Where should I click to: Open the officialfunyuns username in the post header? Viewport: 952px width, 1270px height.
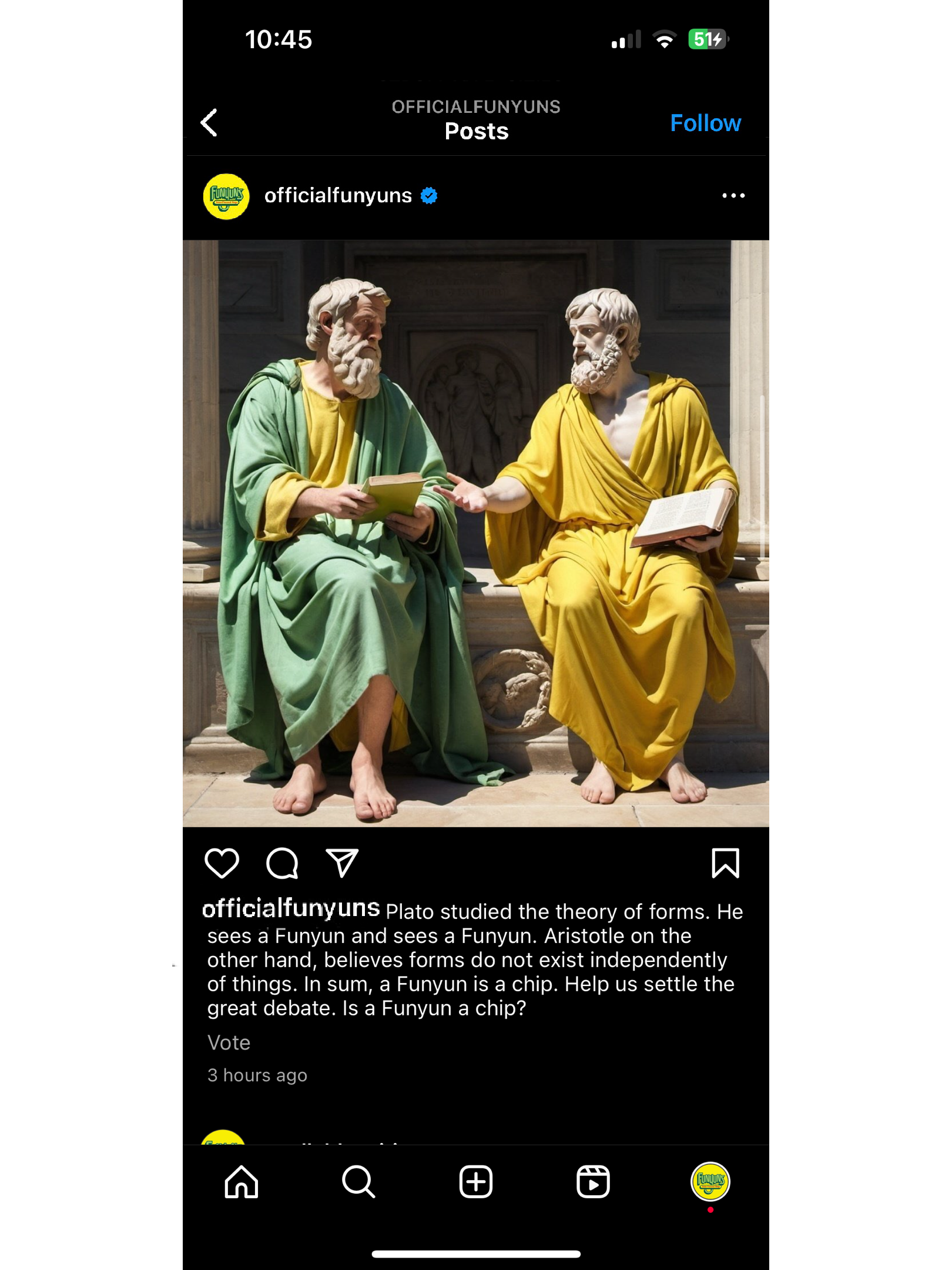point(338,195)
